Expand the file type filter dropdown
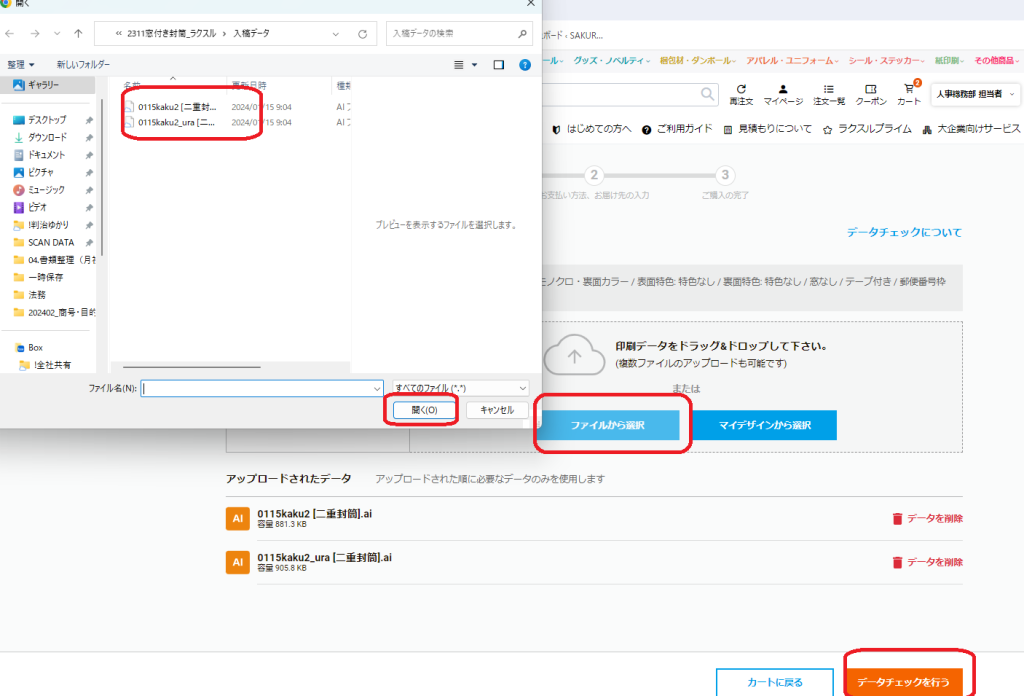The height and width of the screenshot is (696, 1024). [460, 387]
